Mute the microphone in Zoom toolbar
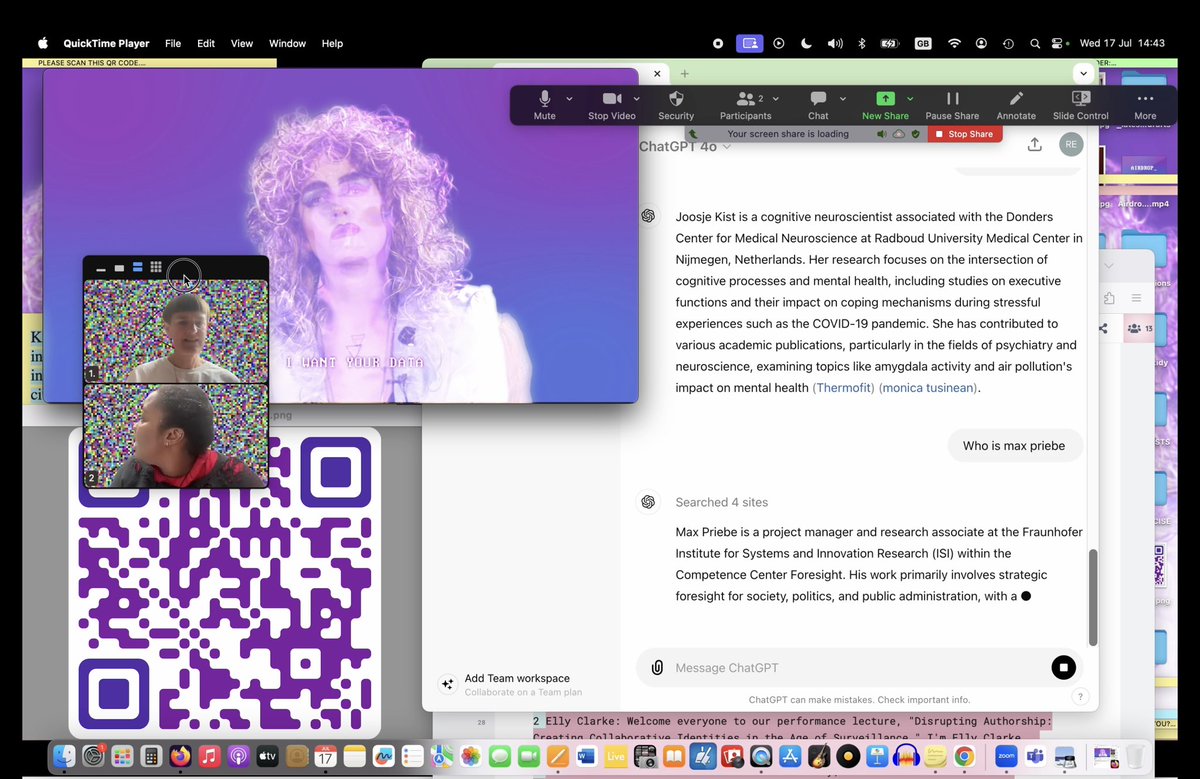The image size is (1200, 779). click(544, 105)
